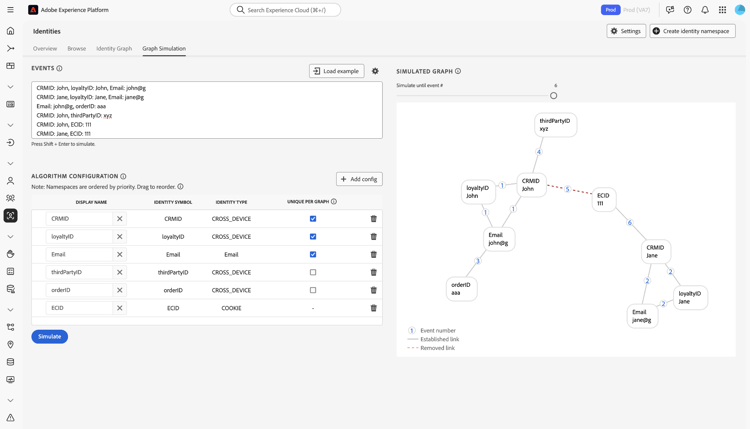Clear the loyaltyID display name
Screen dimensions: 750x429
click(x=120, y=237)
